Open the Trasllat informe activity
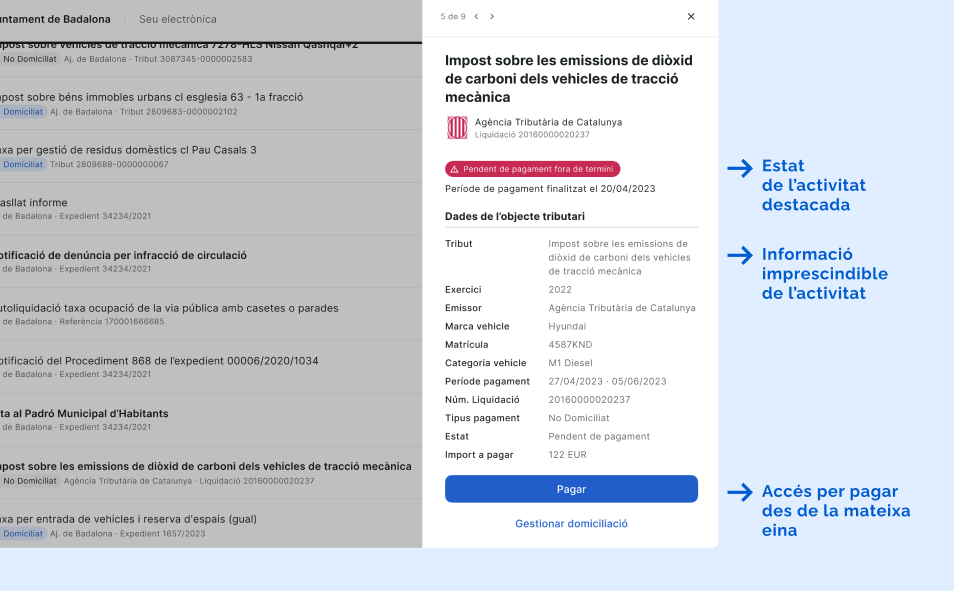This screenshot has height=591, width=954. tap(35, 202)
